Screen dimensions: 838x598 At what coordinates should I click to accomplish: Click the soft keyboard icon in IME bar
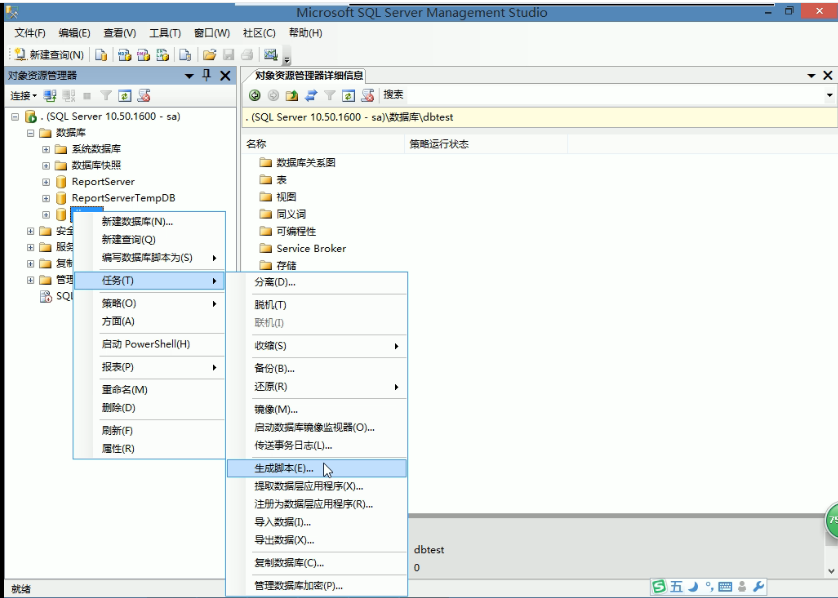725,587
